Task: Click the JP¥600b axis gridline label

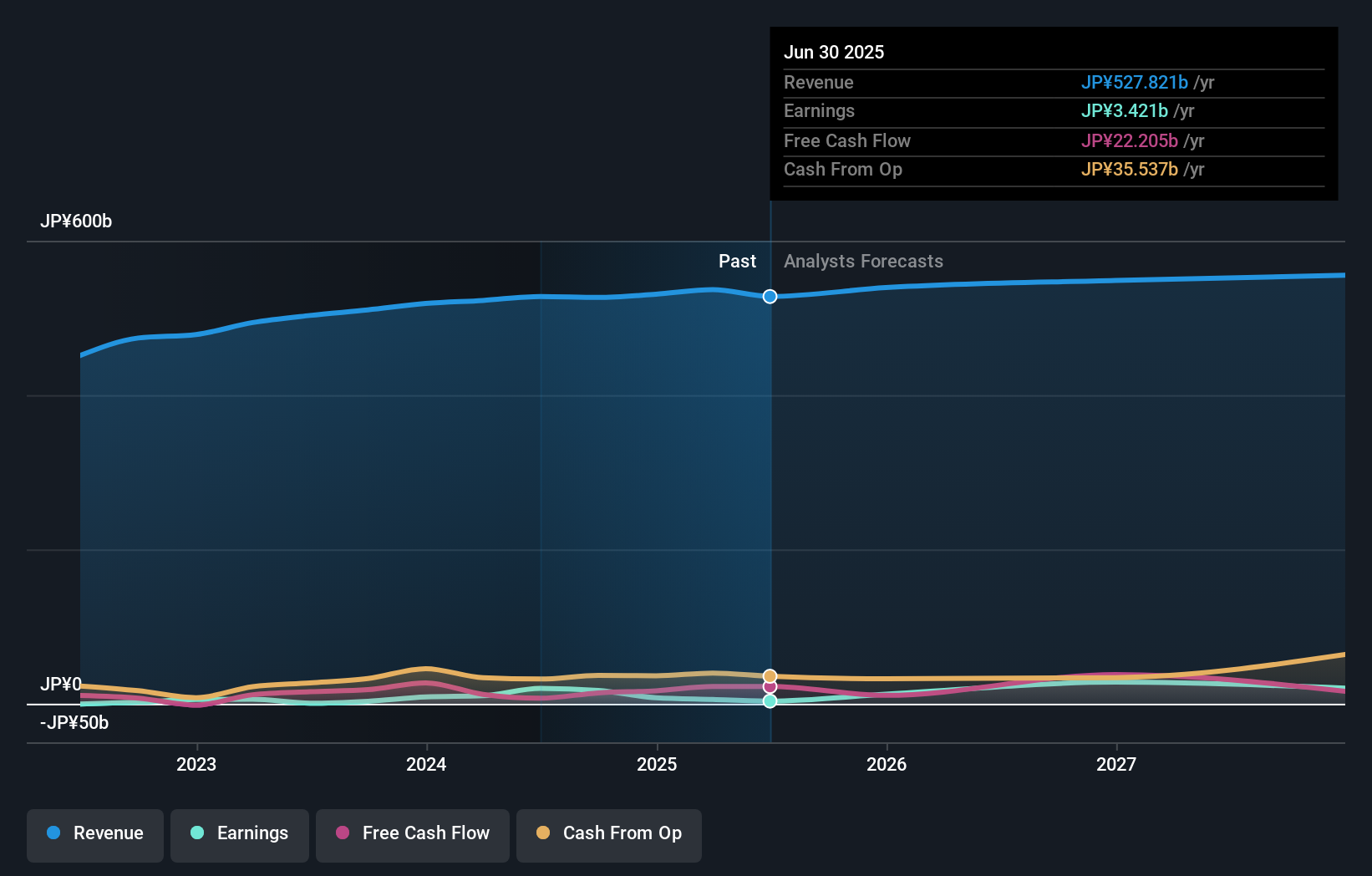Action: [76, 221]
